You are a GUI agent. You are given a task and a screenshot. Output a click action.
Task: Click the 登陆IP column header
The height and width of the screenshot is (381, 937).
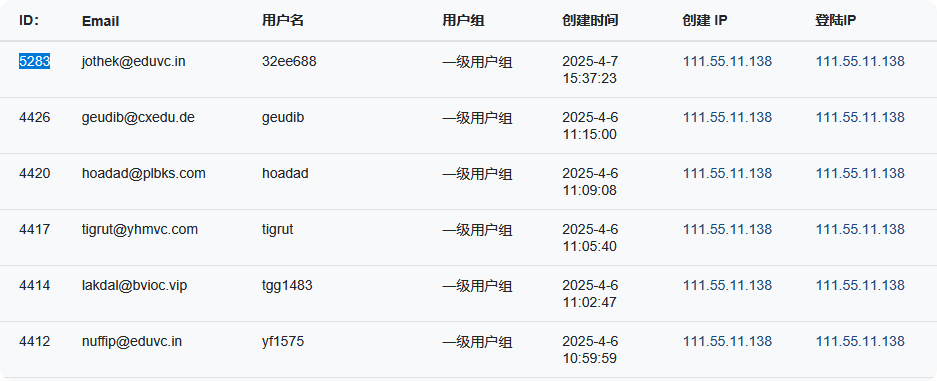[x=835, y=20]
